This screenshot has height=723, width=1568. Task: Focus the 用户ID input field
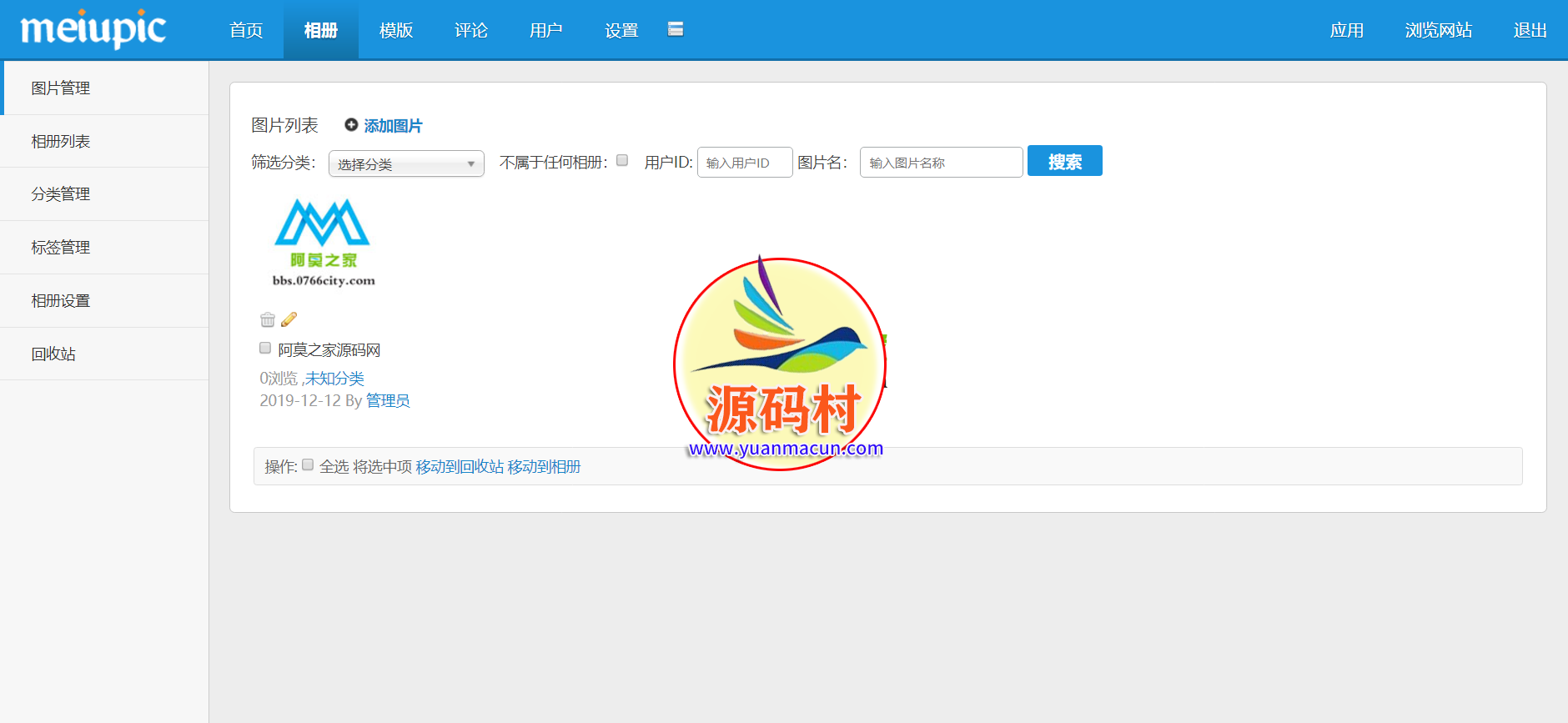[744, 163]
